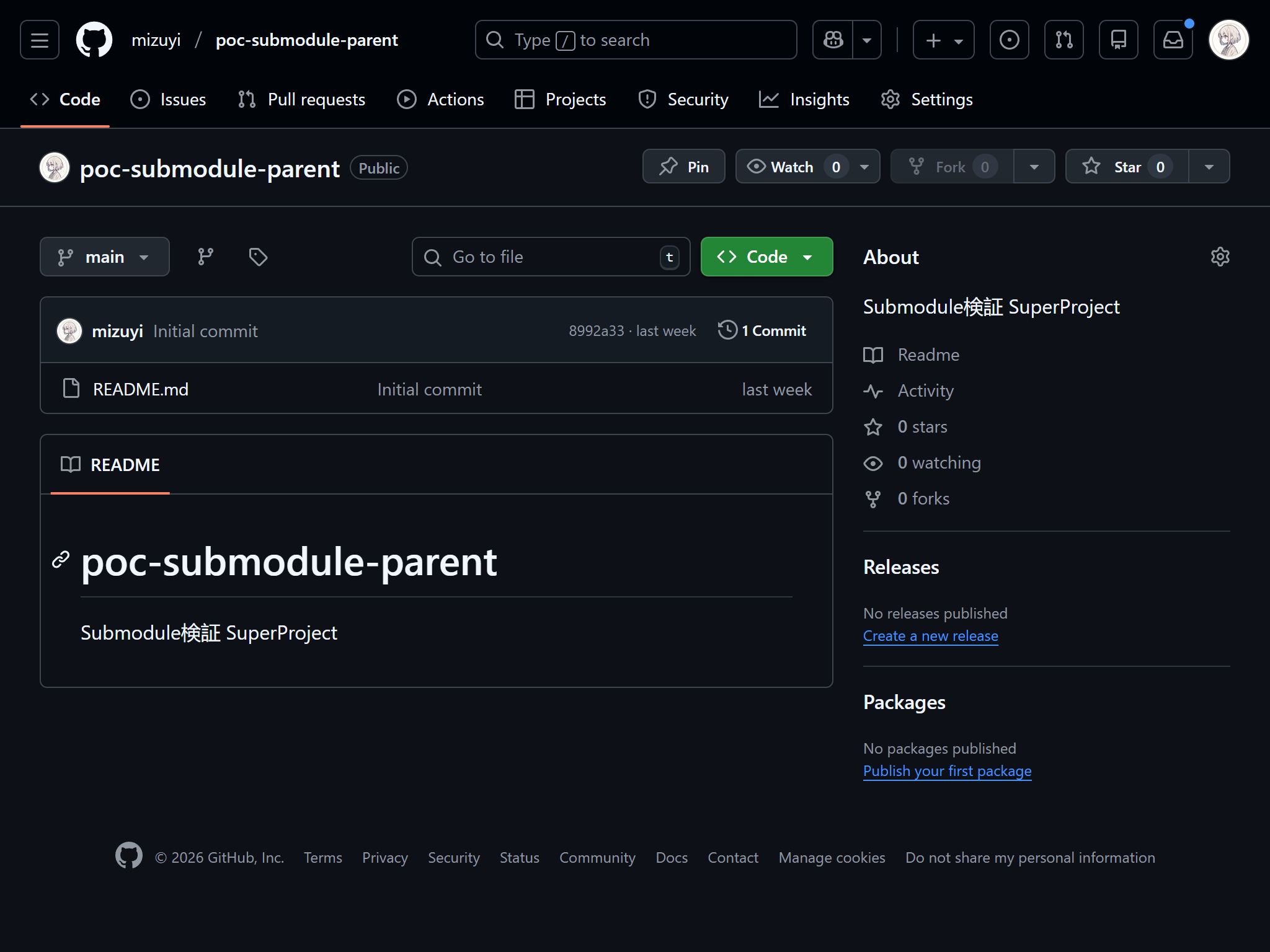View repository branches via branch icon
1270x952 pixels.
point(205,256)
